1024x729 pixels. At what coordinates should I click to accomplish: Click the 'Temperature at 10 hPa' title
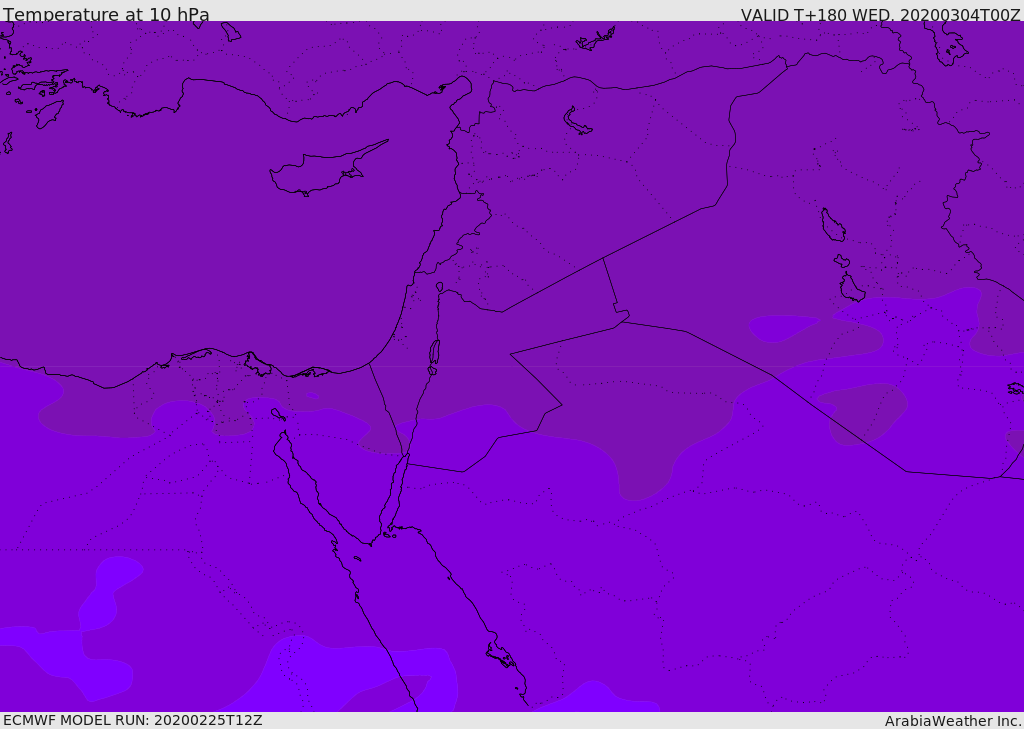point(106,14)
